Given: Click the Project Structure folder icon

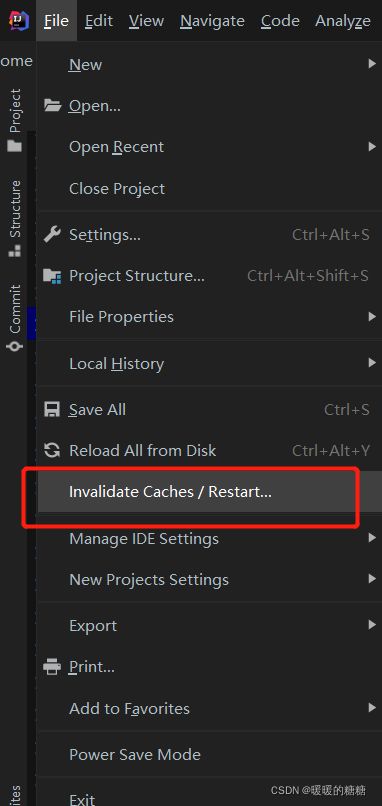Looking at the screenshot, I should pyautogui.click(x=52, y=276).
